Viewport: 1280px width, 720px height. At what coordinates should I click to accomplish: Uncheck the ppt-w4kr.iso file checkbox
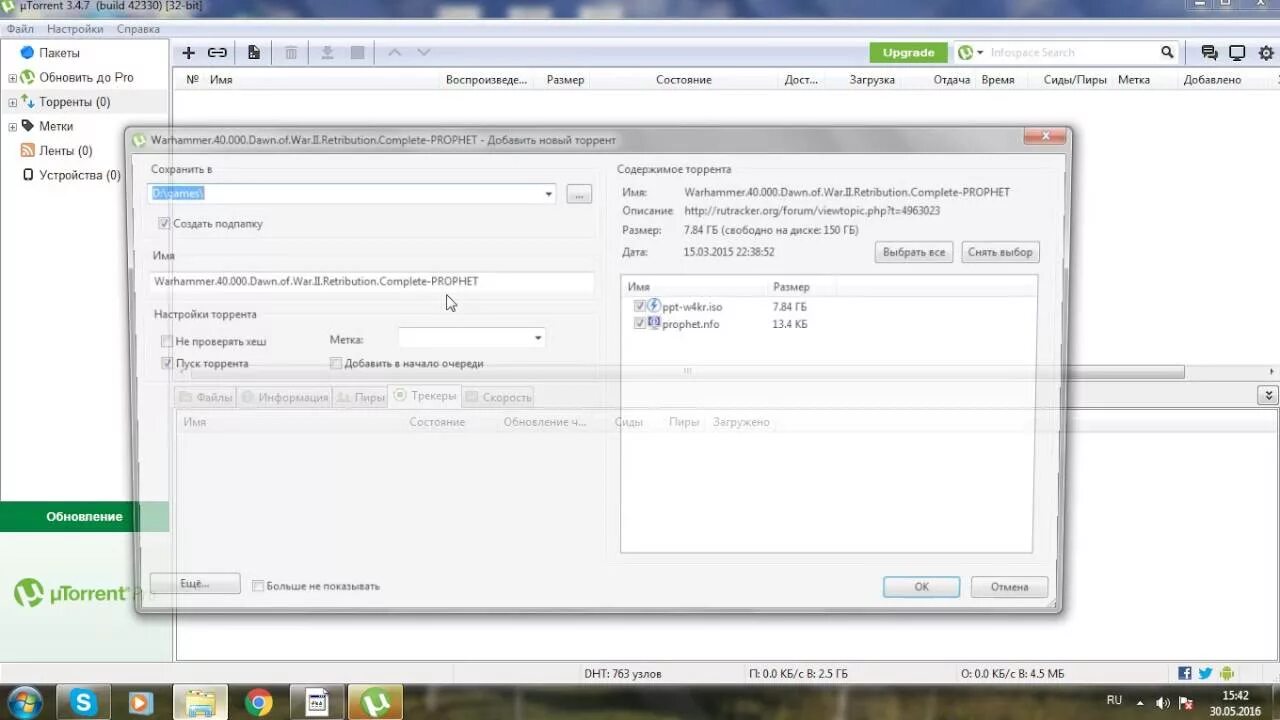click(640, 307)
